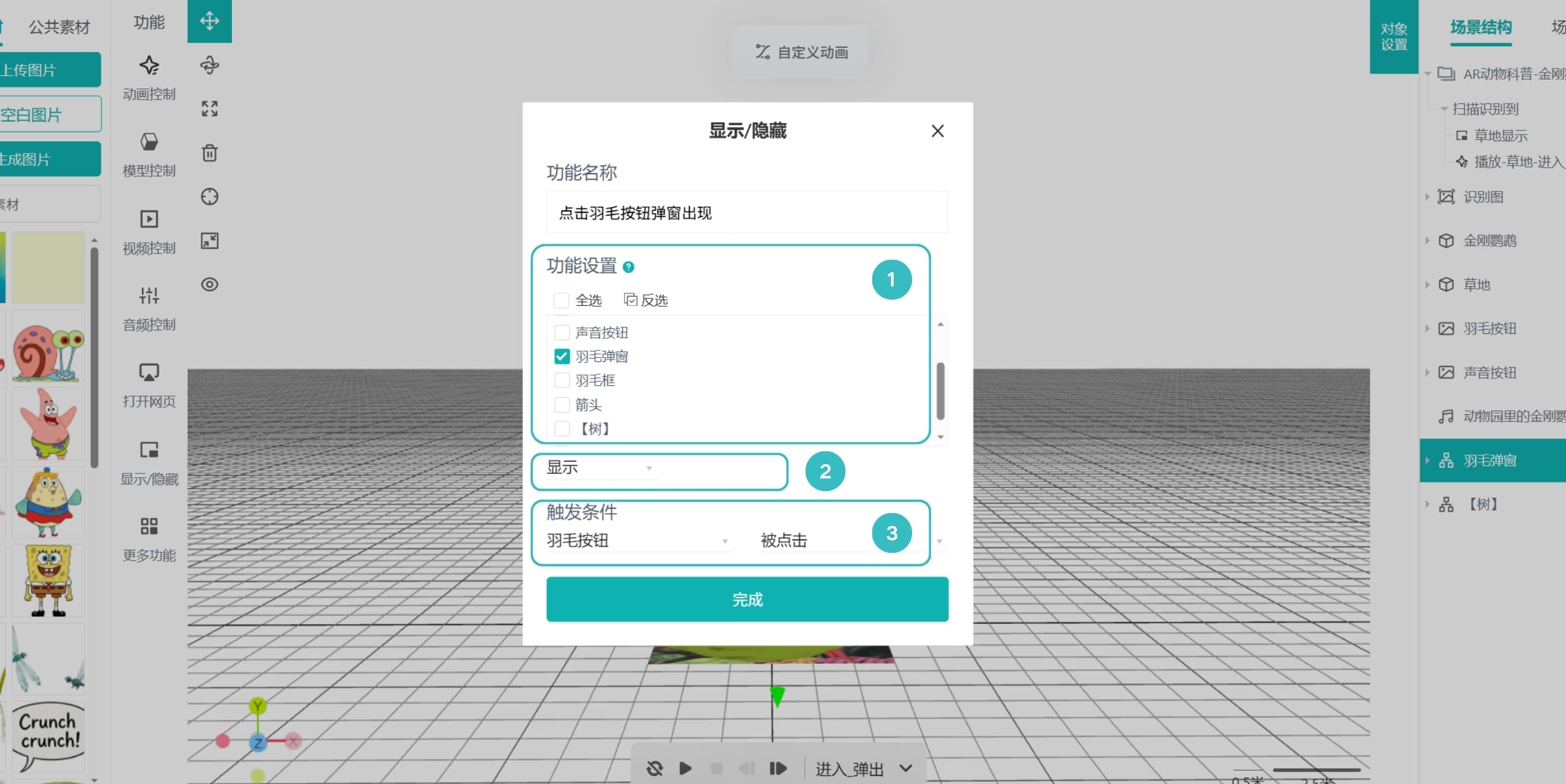The width and height of the screenshot is (1566, 784).
Task: Open 打开网页 function
Action: coord(149,386)
